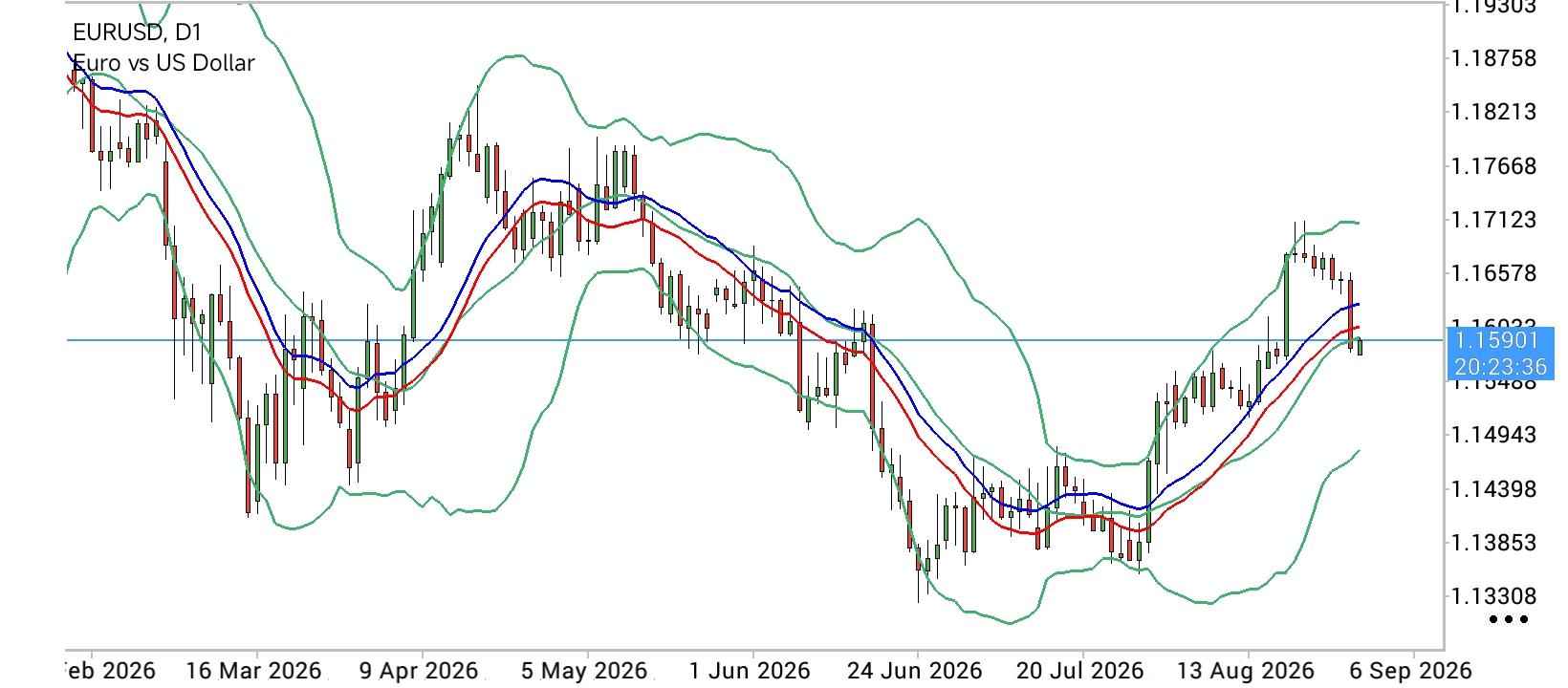Click date label 20 Jul 2026
The image size is (1568, 688).
tap(1079, 671)
